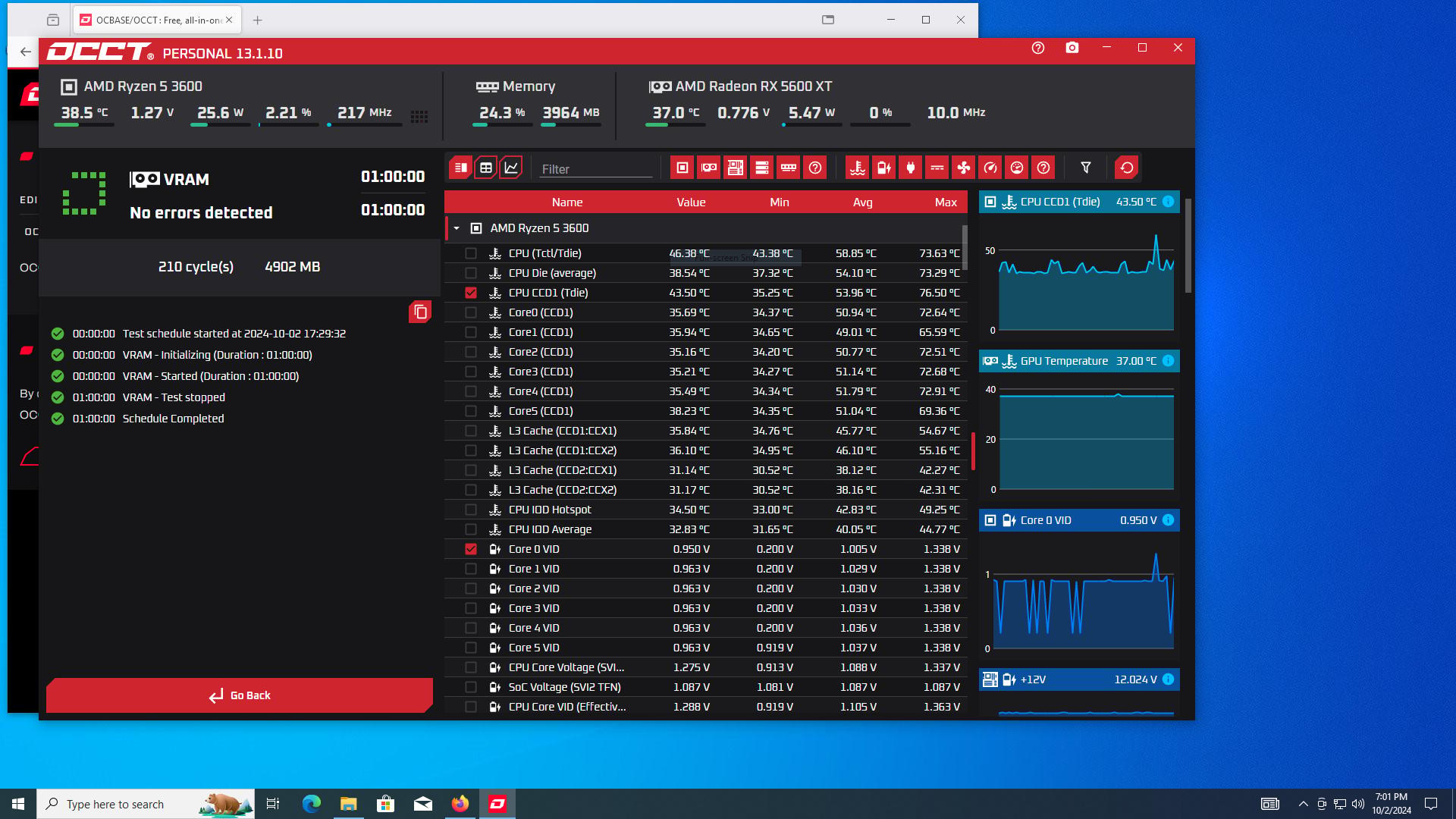Toggle the power plug sensor type filter
This screenshot has width=1456, height=819.
coord(911,168)
